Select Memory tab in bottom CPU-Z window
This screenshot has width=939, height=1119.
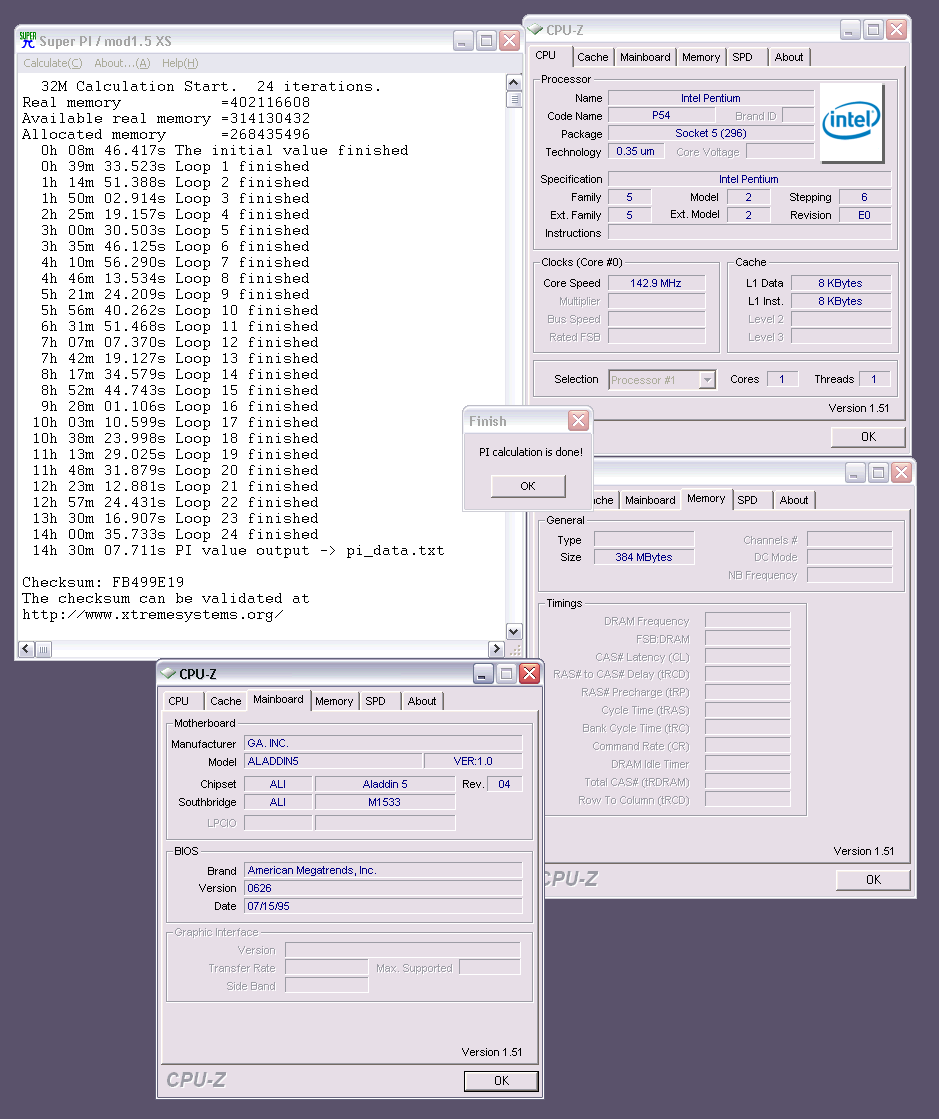(334, 702)
